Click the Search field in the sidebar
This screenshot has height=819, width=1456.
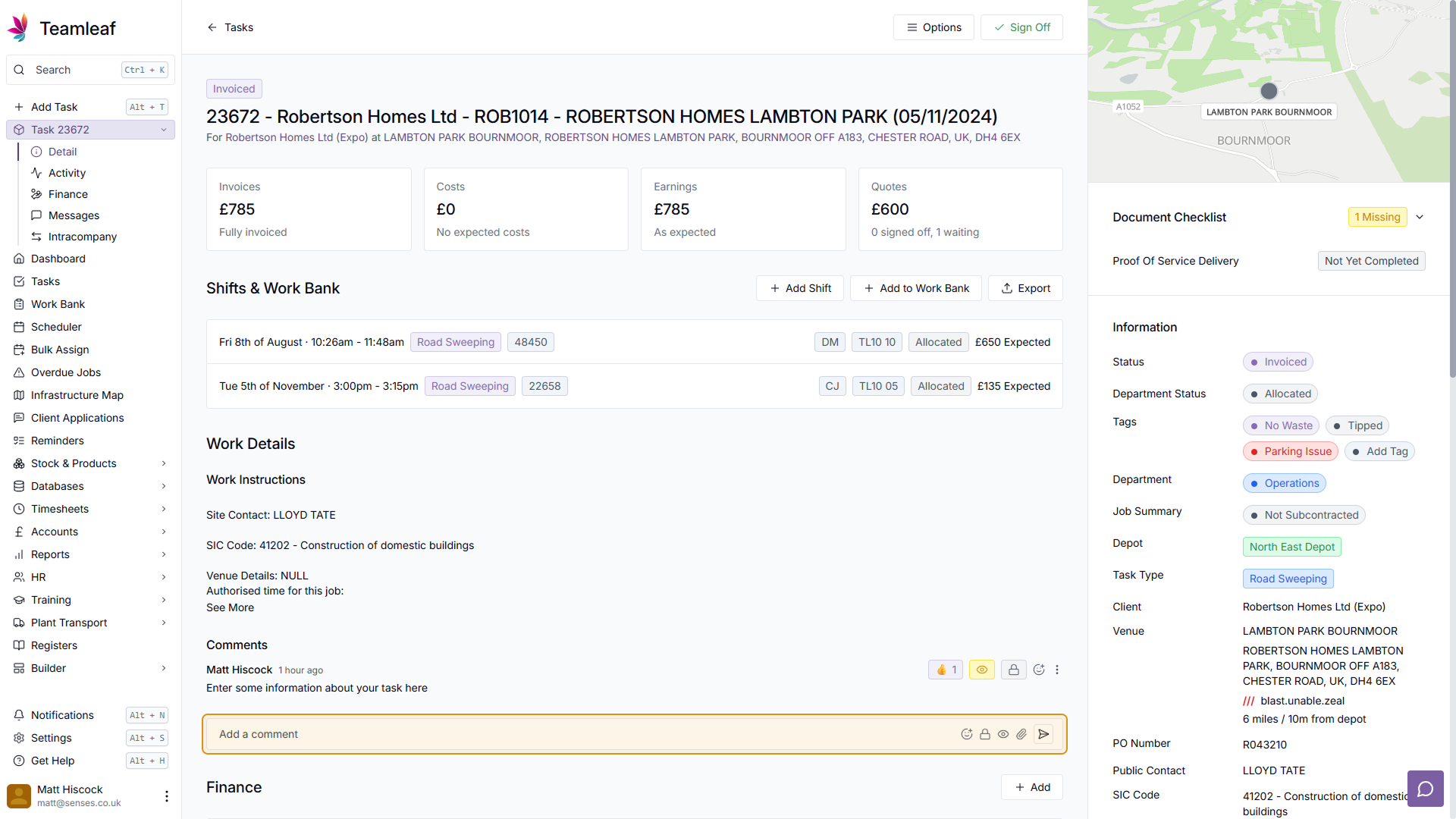pos(90,70)
